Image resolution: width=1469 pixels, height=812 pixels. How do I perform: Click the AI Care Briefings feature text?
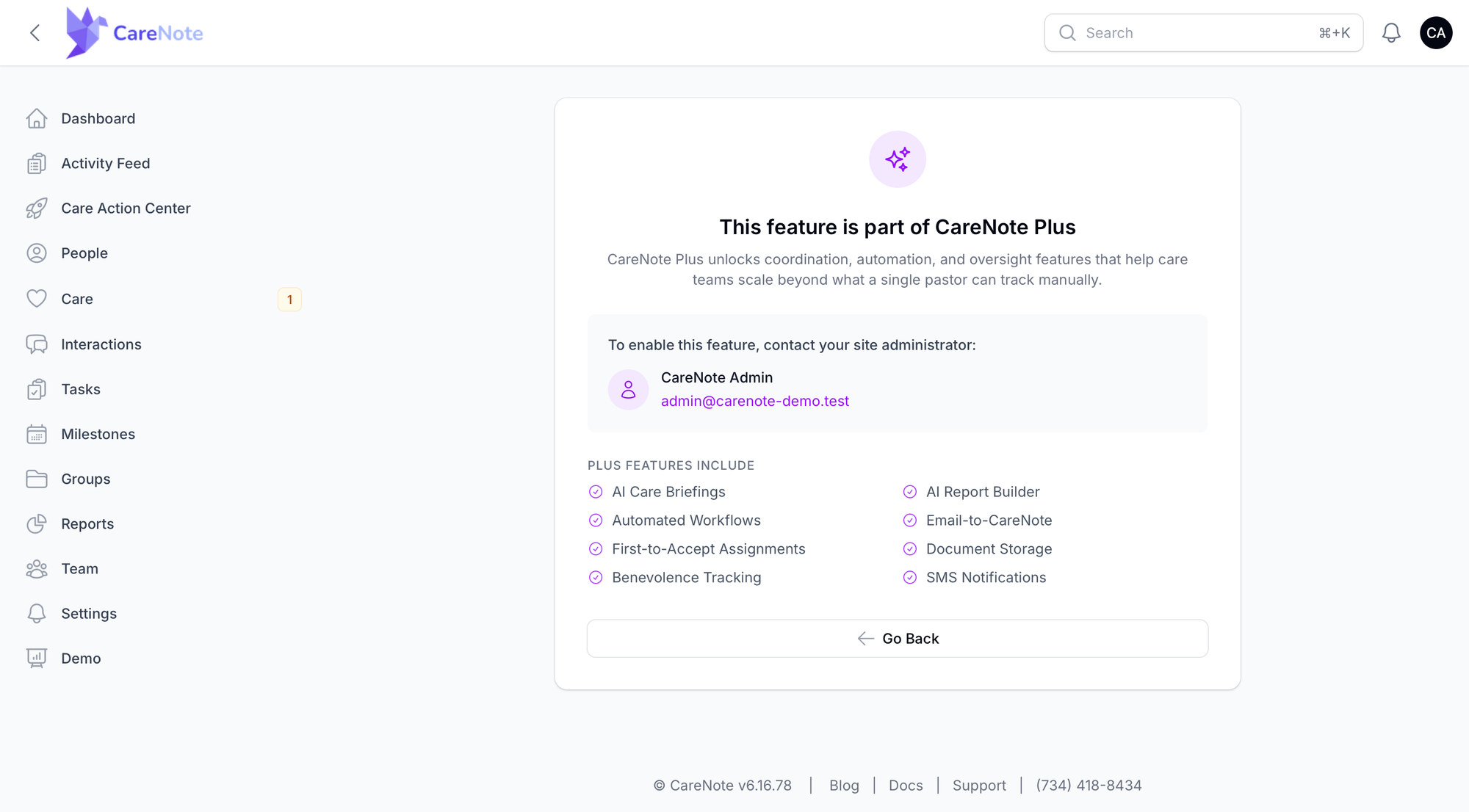click(668, 492)
